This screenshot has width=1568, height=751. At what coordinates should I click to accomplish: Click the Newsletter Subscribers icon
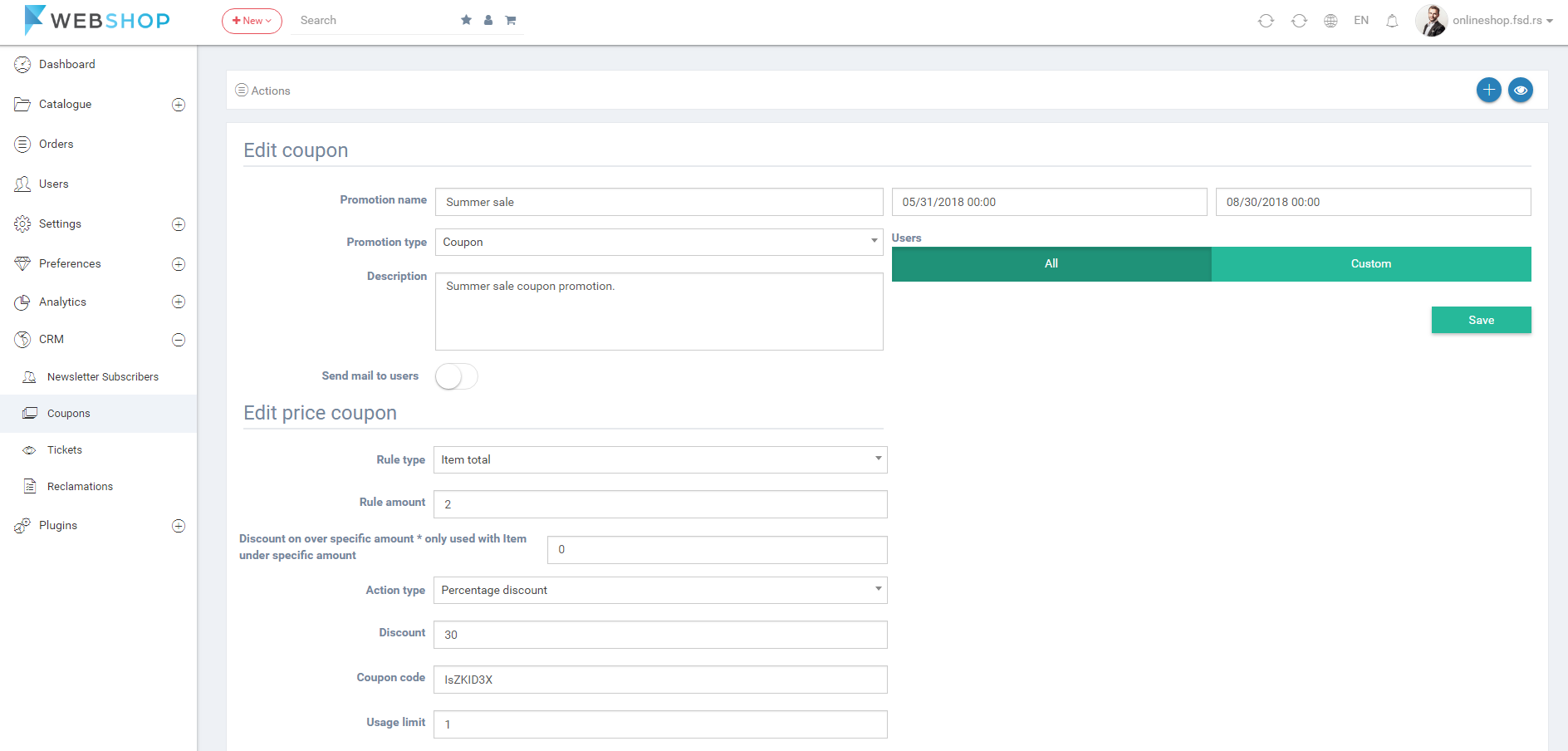point(30,376)
